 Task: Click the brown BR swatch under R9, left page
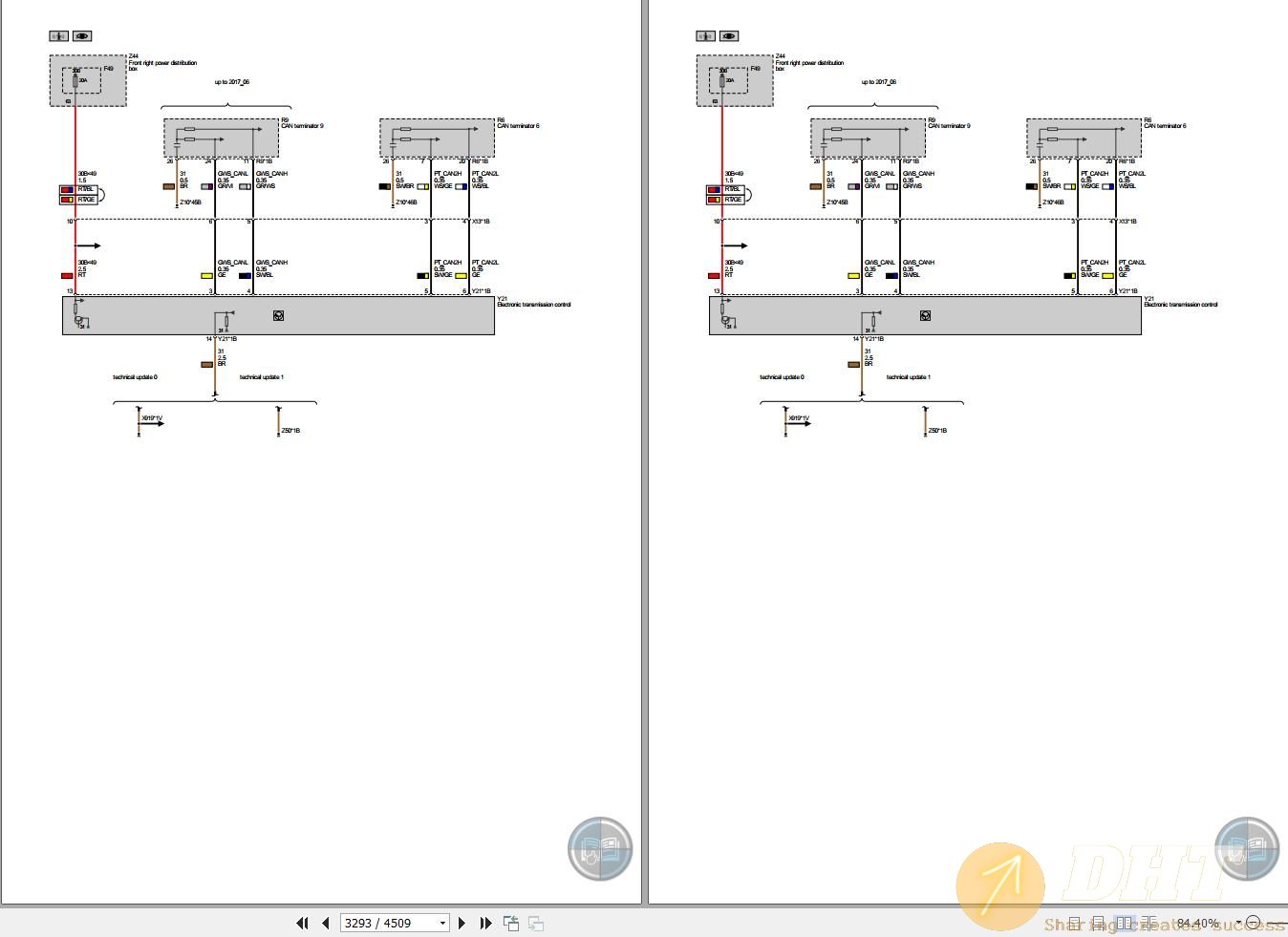pyautogui.click(x=169, y=186)
